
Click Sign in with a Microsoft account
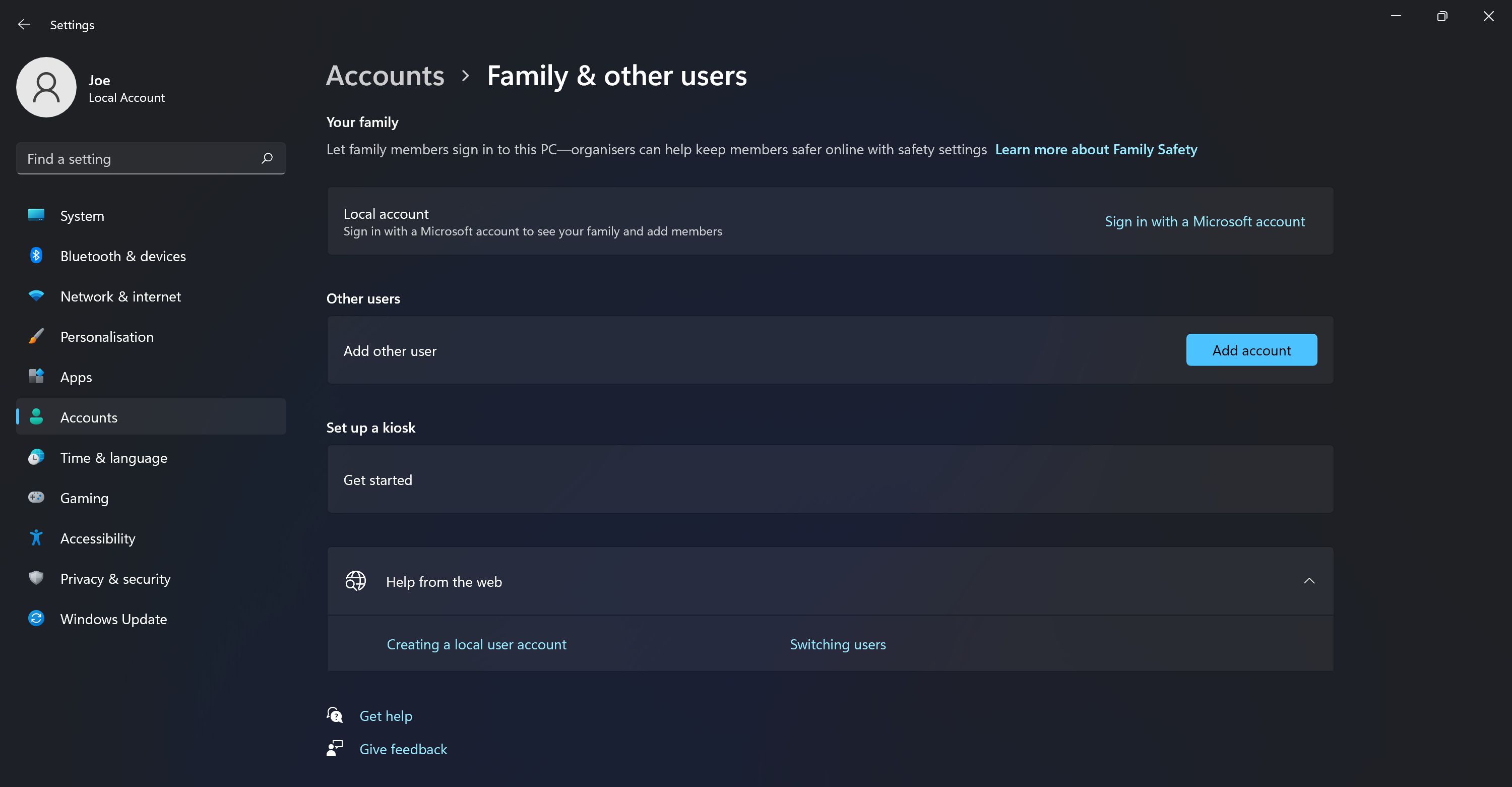[x=1204, y=221]
